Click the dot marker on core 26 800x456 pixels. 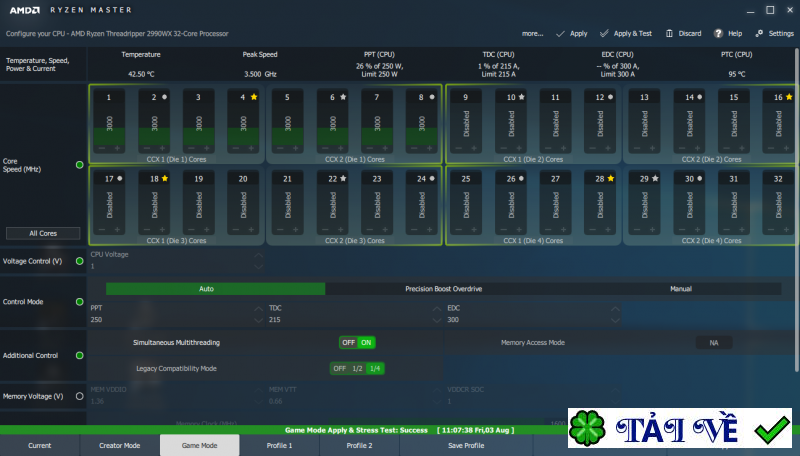coord(521,179)
